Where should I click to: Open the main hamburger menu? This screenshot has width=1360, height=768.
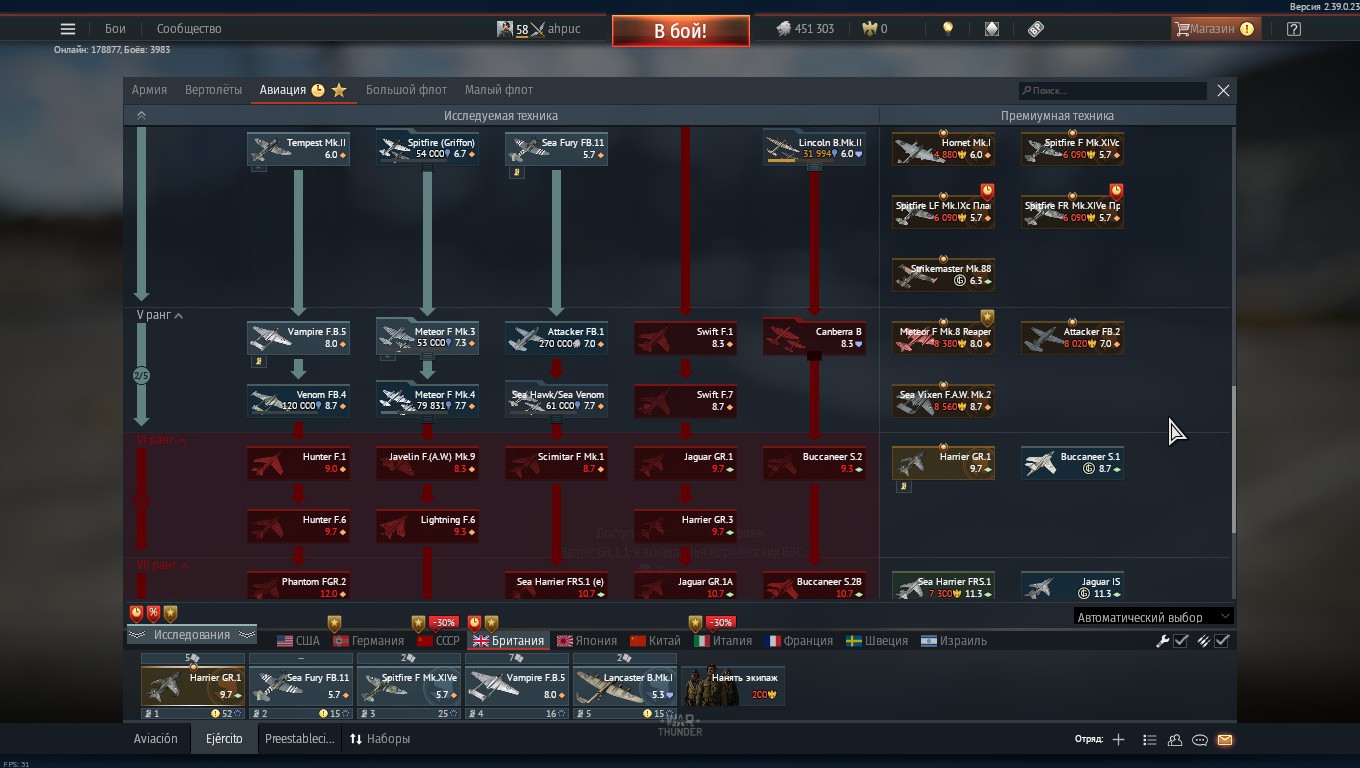tap(68, 29)
